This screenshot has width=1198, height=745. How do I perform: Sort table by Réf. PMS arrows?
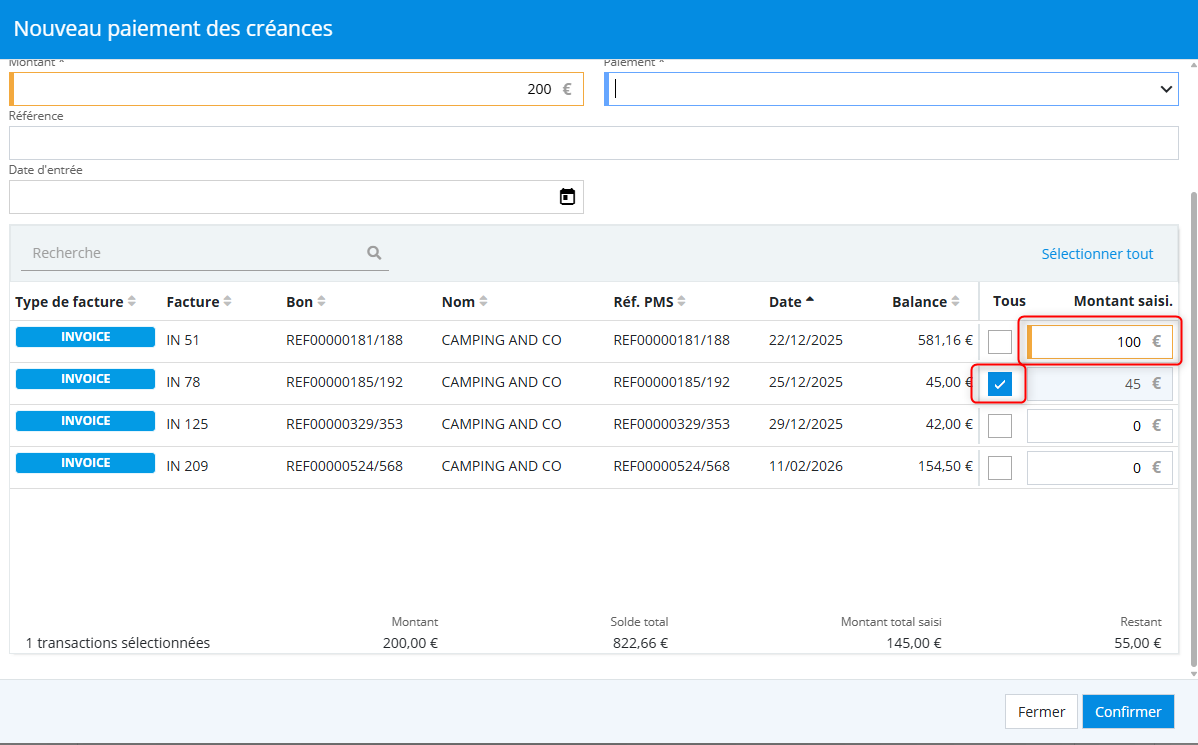pos(682,302)
